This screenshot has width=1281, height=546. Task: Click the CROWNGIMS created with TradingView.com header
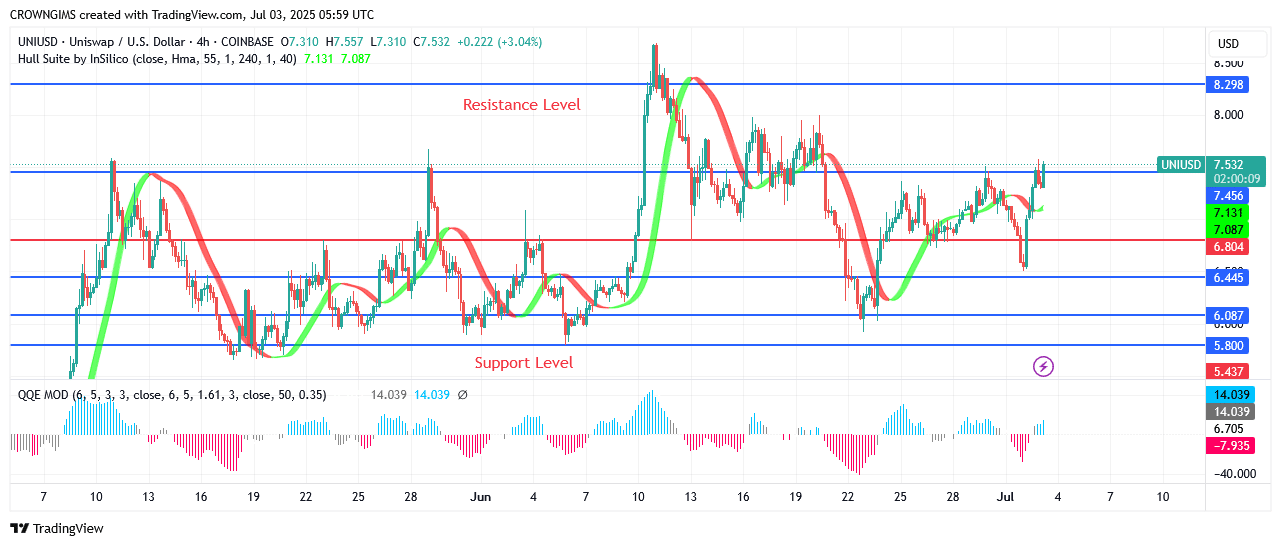click(x=192, y=15)
